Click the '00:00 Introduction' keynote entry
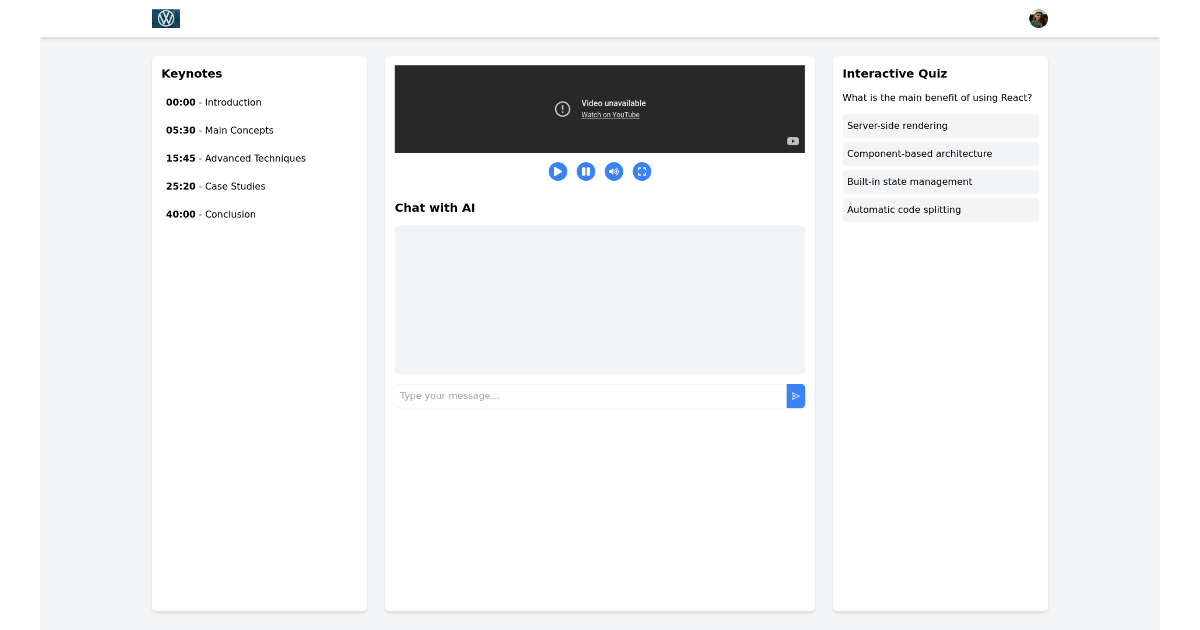 (x=213, y=102)
